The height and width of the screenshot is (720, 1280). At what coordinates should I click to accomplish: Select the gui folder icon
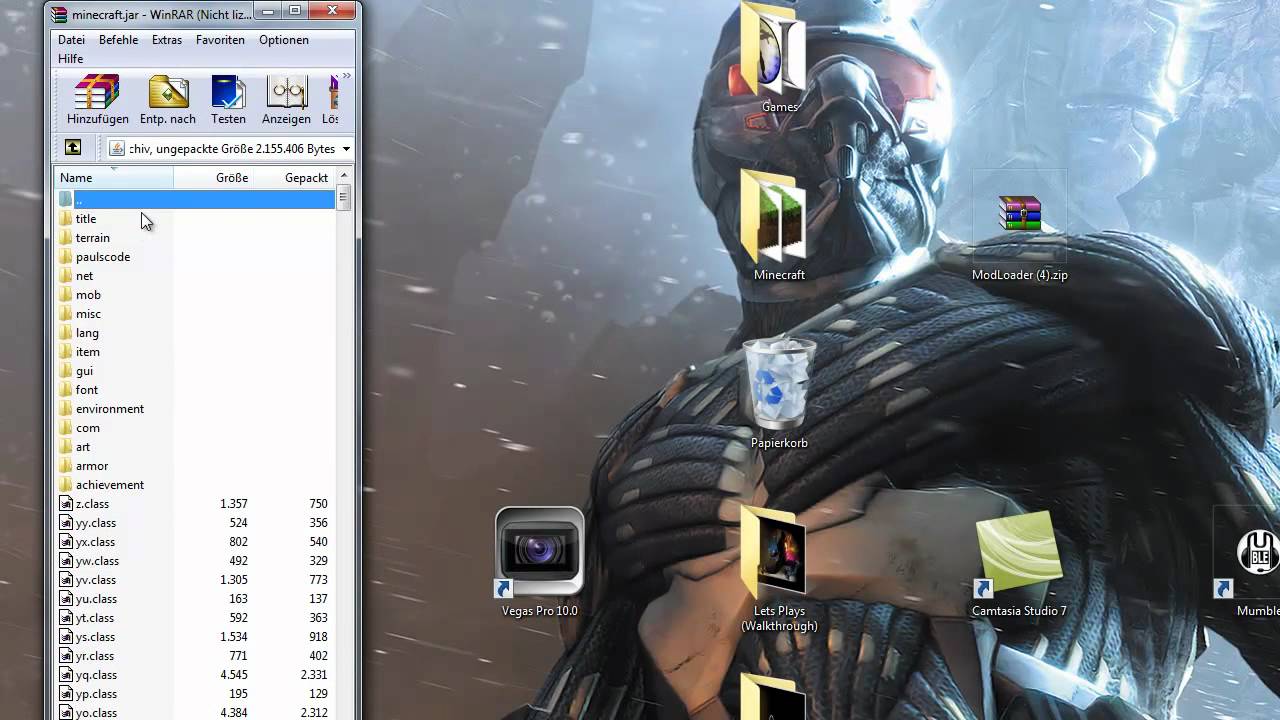[x=65, y=371]
